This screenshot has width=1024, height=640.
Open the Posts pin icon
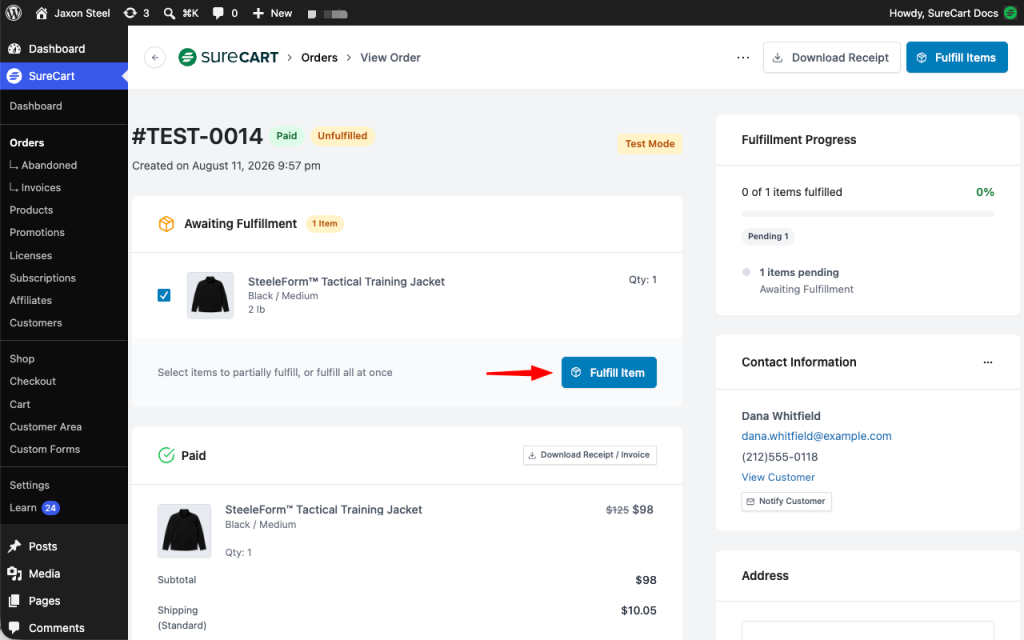click(x=14, y=547)
